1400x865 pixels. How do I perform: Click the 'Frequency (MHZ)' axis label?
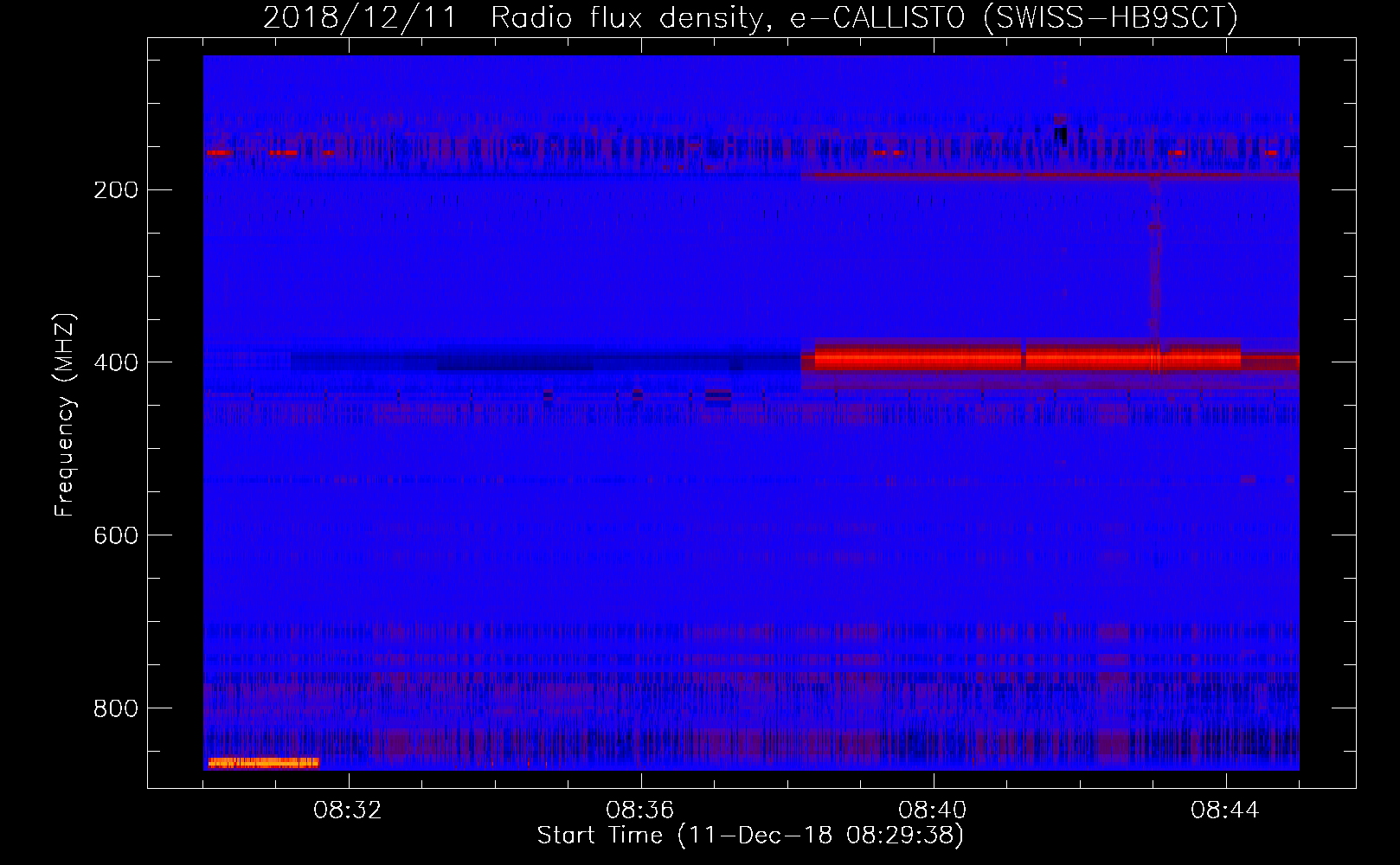pos(65,415)
